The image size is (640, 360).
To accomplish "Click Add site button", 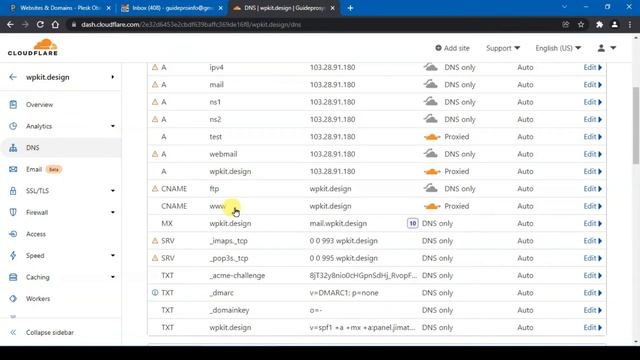I will [452, 48].
